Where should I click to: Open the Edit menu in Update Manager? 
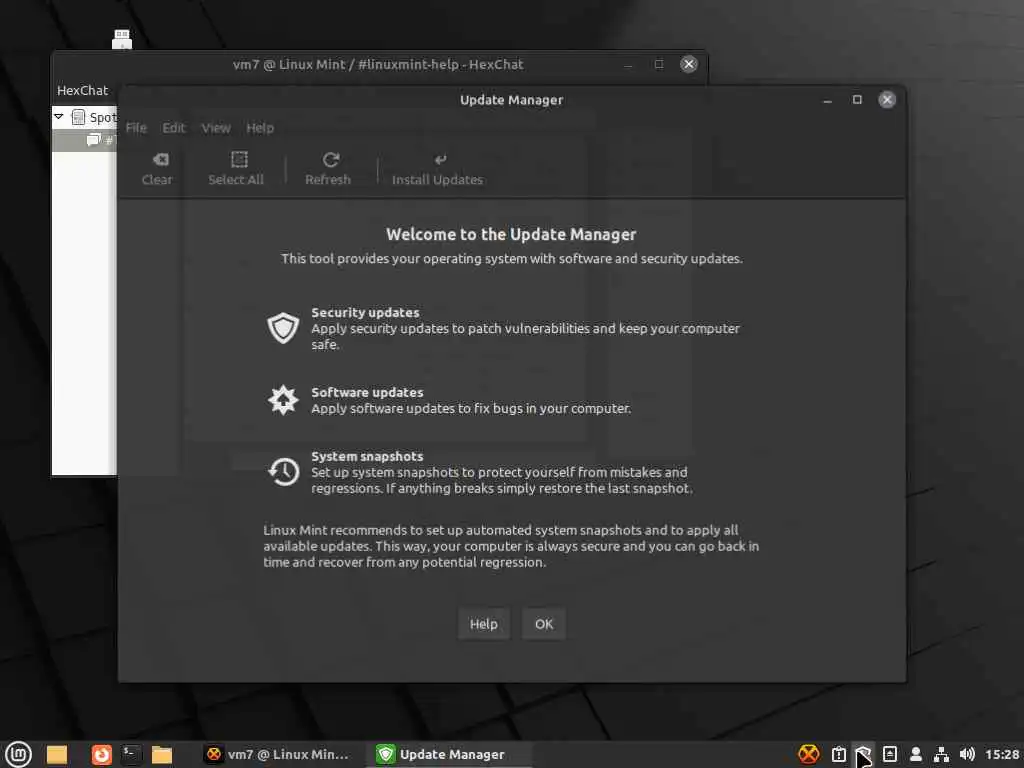coord(174,128)
